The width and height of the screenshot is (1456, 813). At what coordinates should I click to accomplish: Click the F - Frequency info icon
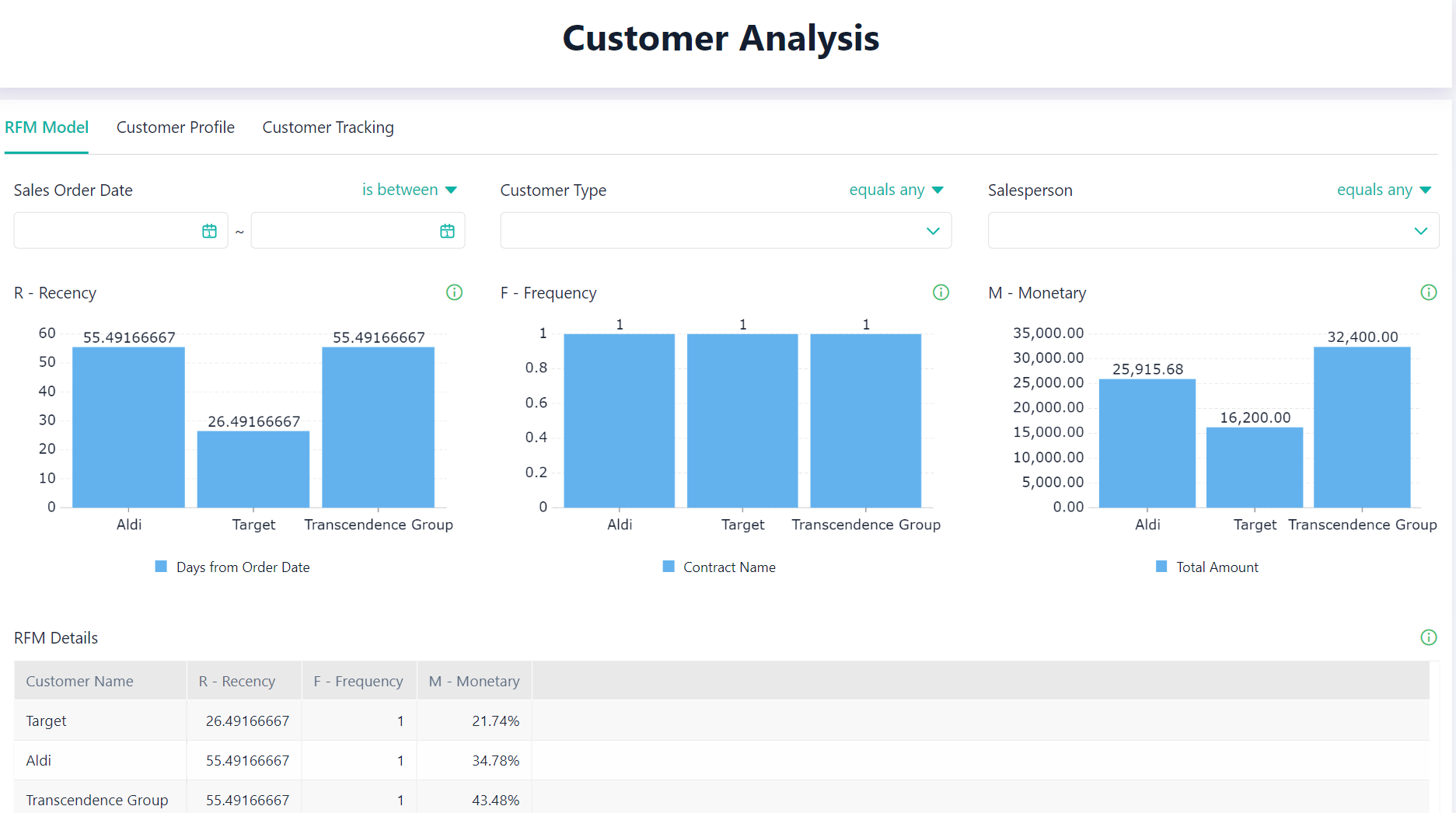coord(941,292)
